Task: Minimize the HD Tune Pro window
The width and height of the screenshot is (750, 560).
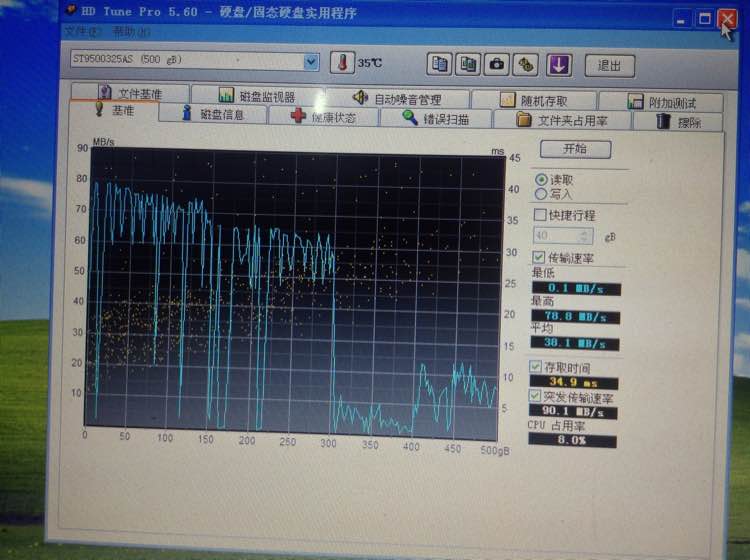Action: 681,20
